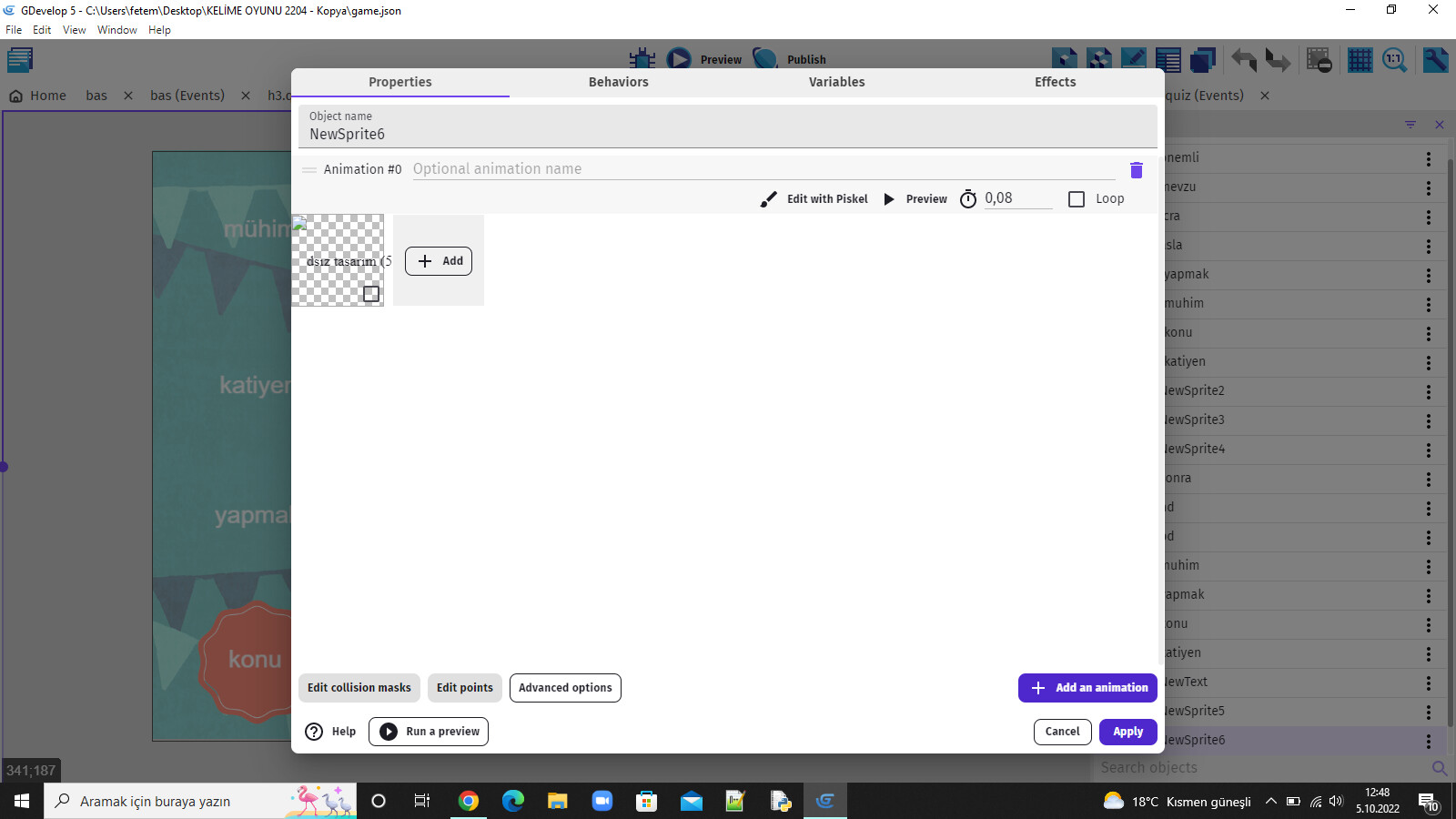The image size is (1456, 819).
Task: Click the filter icon in the objects panel
Action: click(x=1410, y=125)
